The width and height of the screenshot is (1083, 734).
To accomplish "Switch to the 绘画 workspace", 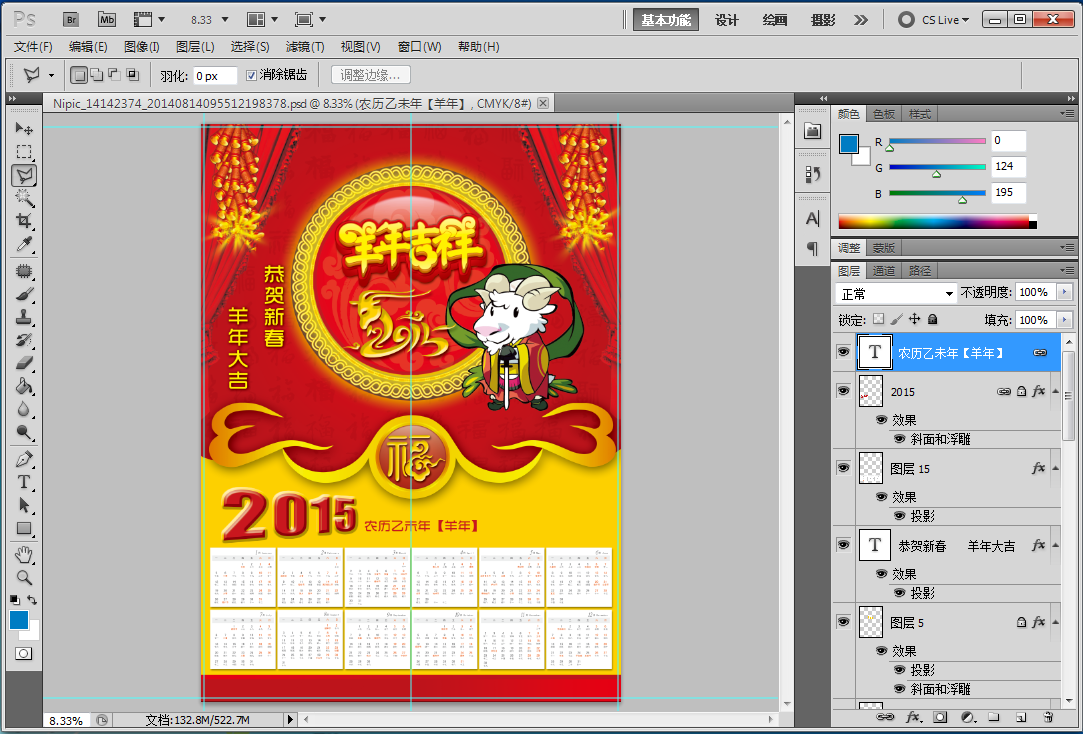I will (x=775, y=20).
